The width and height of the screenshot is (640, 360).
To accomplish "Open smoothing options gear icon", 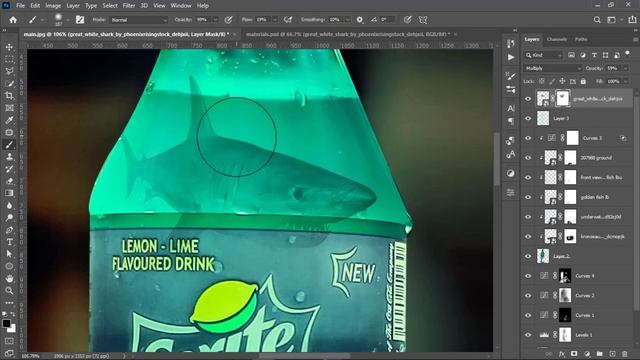I will pyautogui.click(x=360, y=20).
